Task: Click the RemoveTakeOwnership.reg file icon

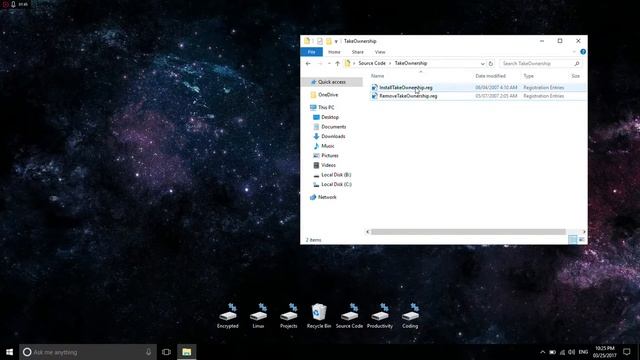Action: 374,96
